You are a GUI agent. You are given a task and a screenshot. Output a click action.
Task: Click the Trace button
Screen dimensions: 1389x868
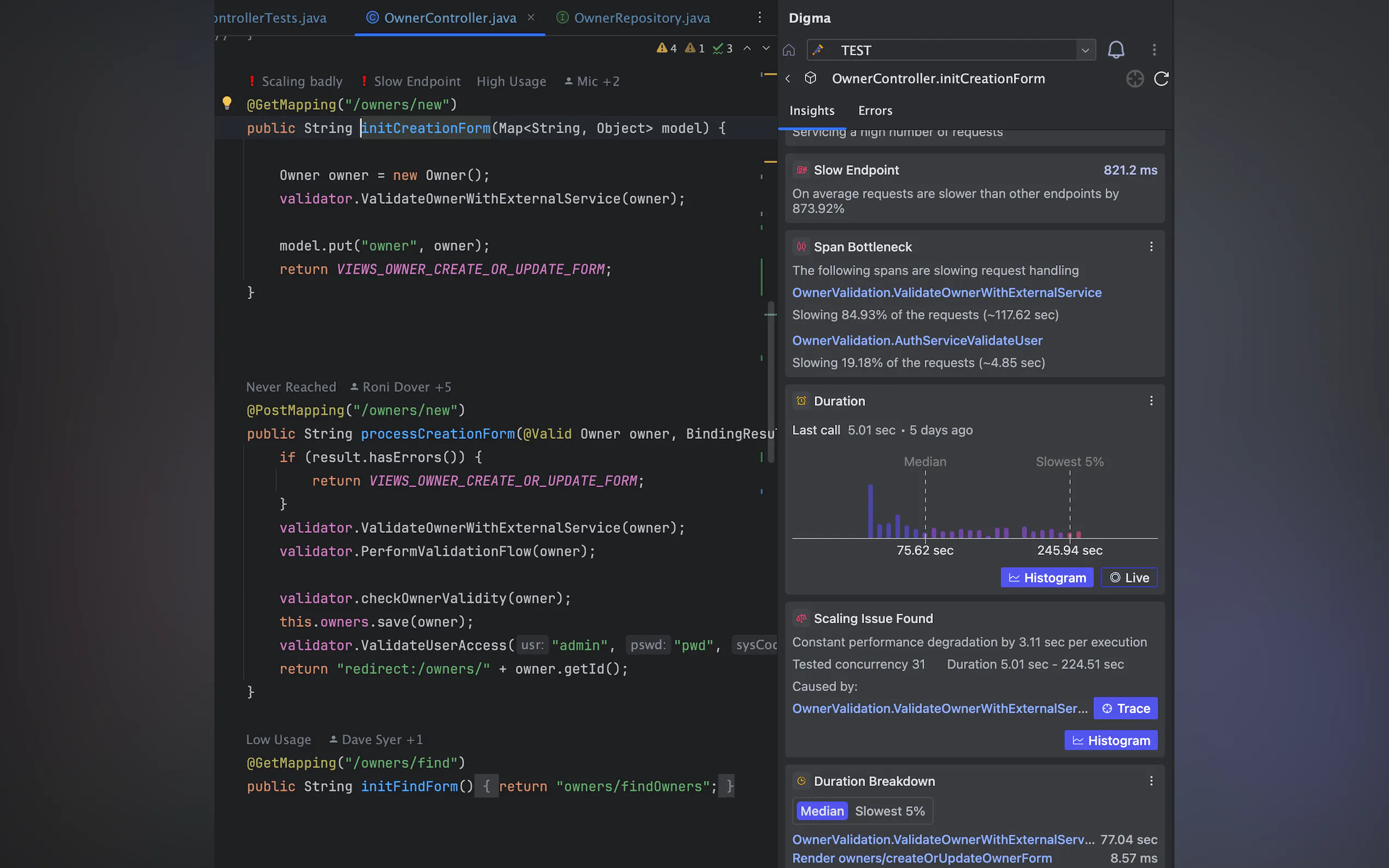click(x=1125, y=708)
